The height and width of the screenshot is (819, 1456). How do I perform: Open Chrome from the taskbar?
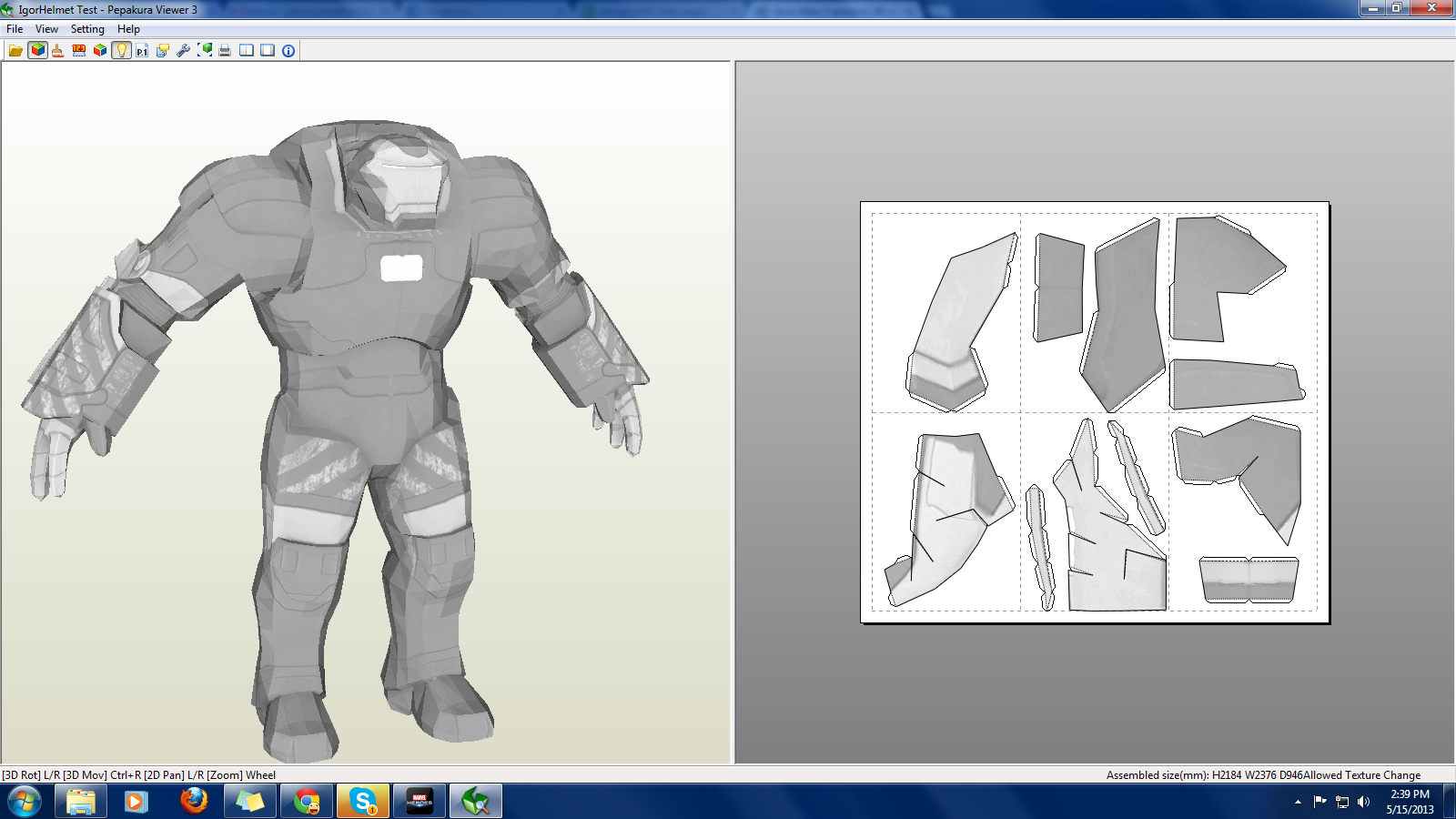point(306,802)
